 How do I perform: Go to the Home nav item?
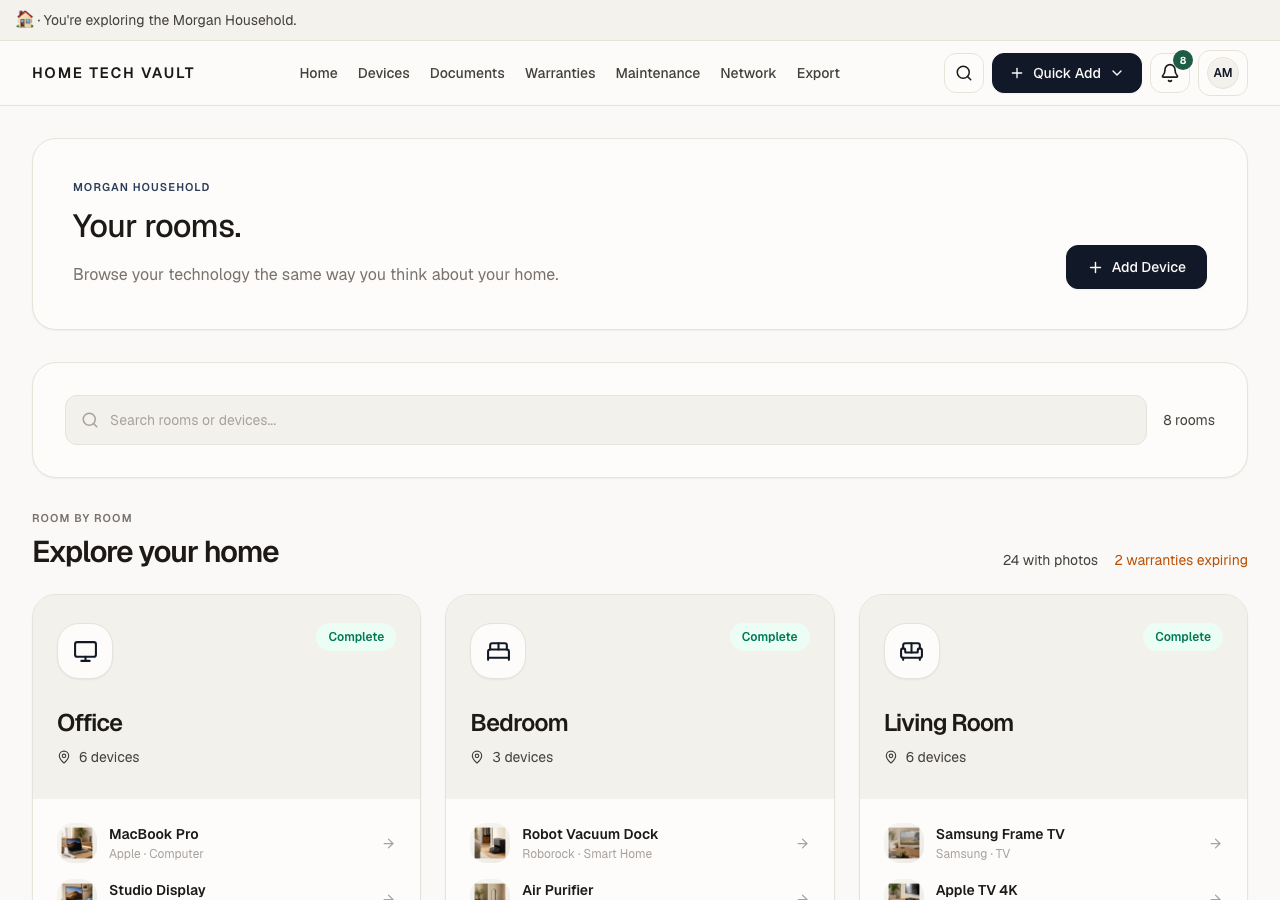(x=318, y=73)
